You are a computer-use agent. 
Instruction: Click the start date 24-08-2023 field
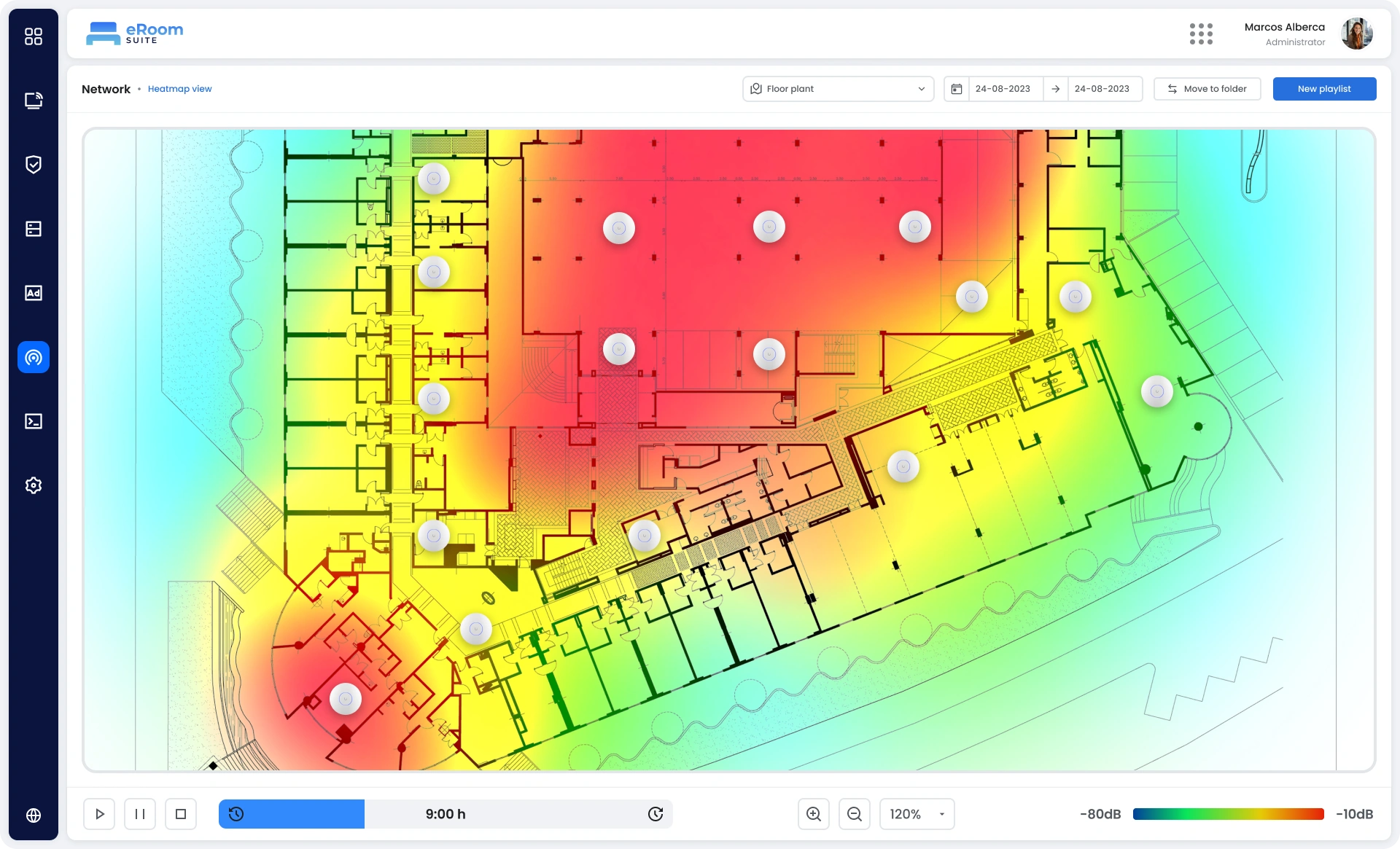coord(1003,89)
